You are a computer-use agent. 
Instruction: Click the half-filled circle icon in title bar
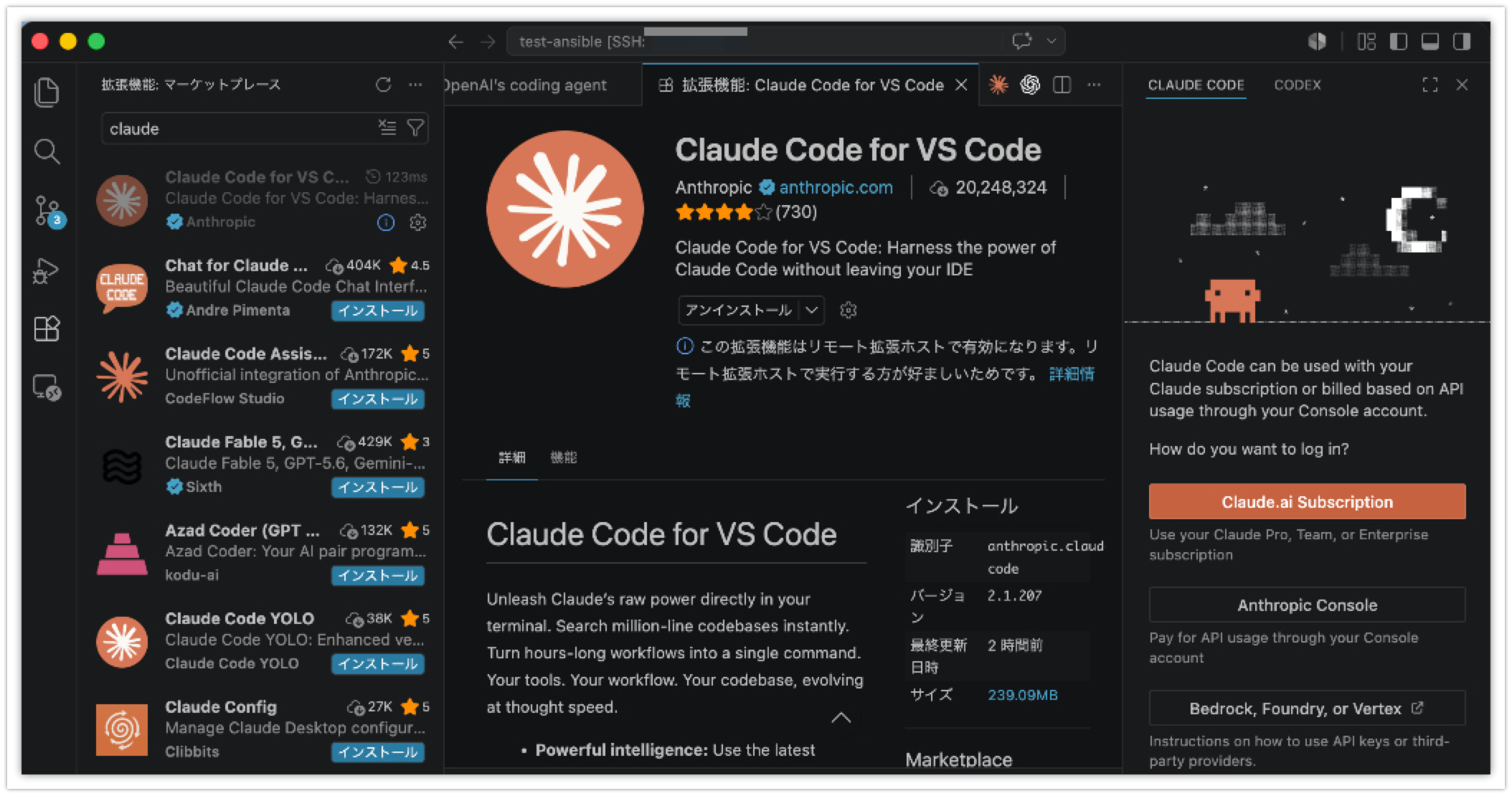click(1317, 42)
